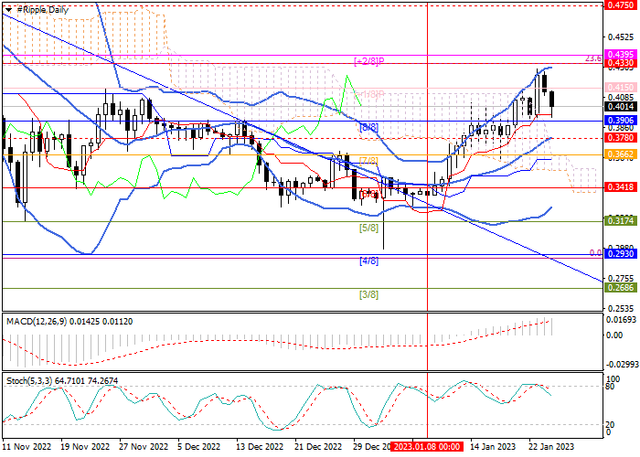Viewport: 640px width, 457px height.
Task: Select the 0.4395 magenta price label
Action: pyautogui.click(x=622, y=53)
